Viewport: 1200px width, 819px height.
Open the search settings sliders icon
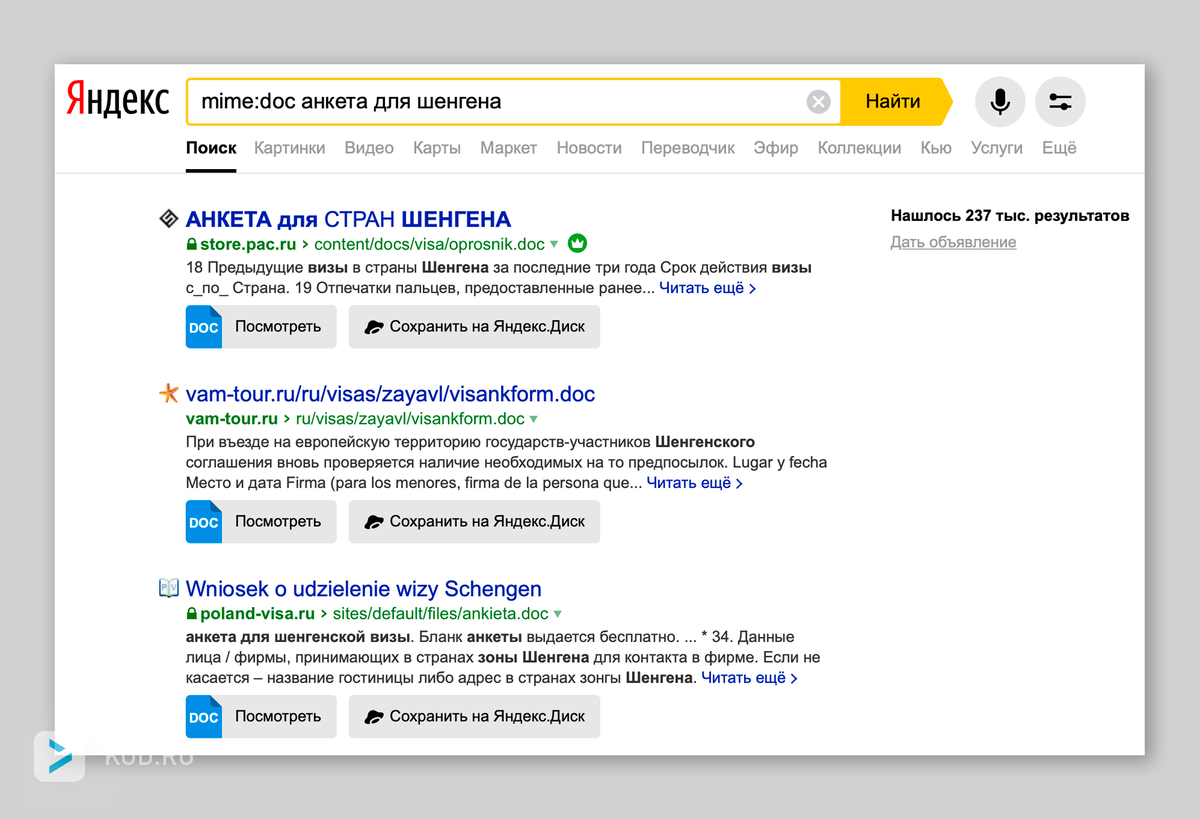point(1060,101)
